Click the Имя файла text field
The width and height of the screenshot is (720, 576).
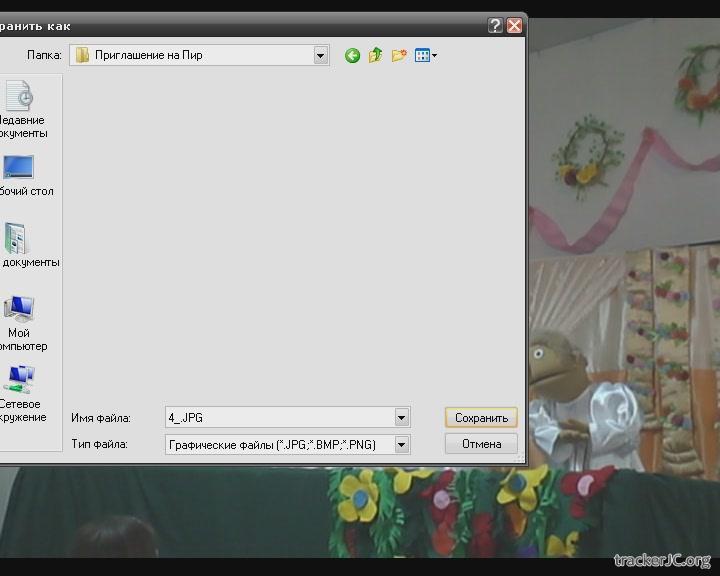pyautogui.click(x=278, y=418)
